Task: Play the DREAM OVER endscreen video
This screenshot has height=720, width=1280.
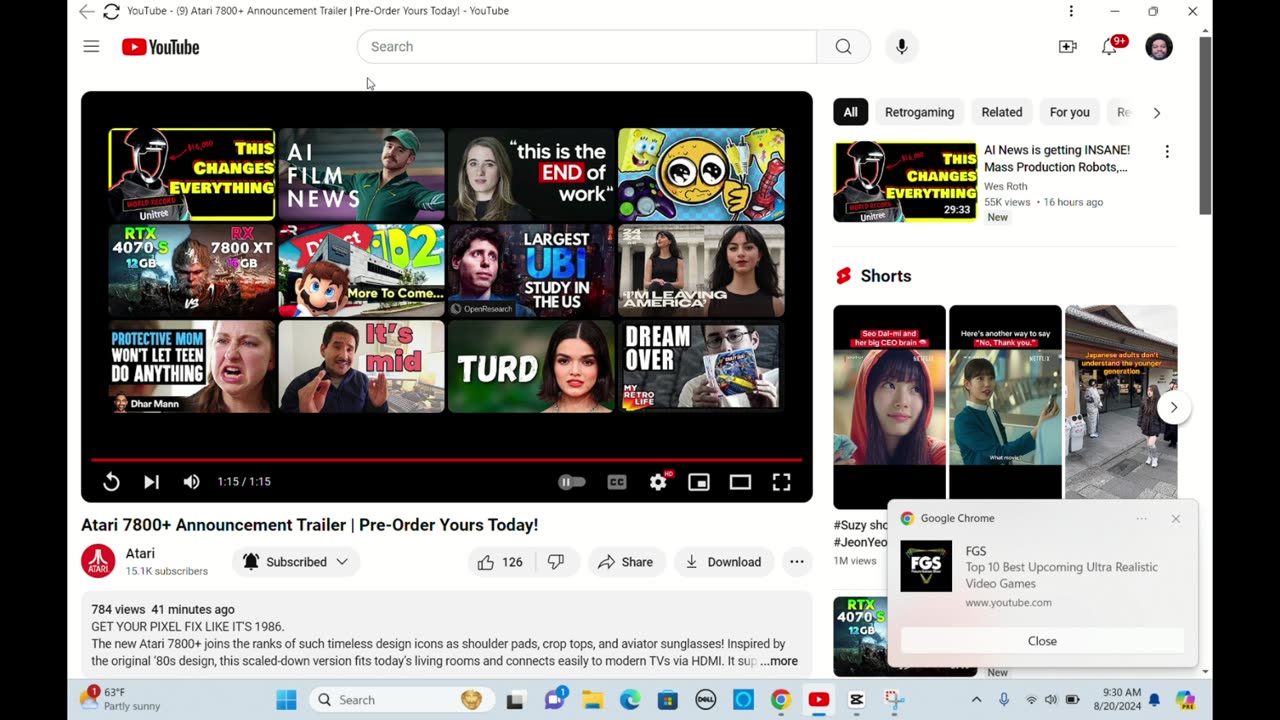Action: pos(701,366)
